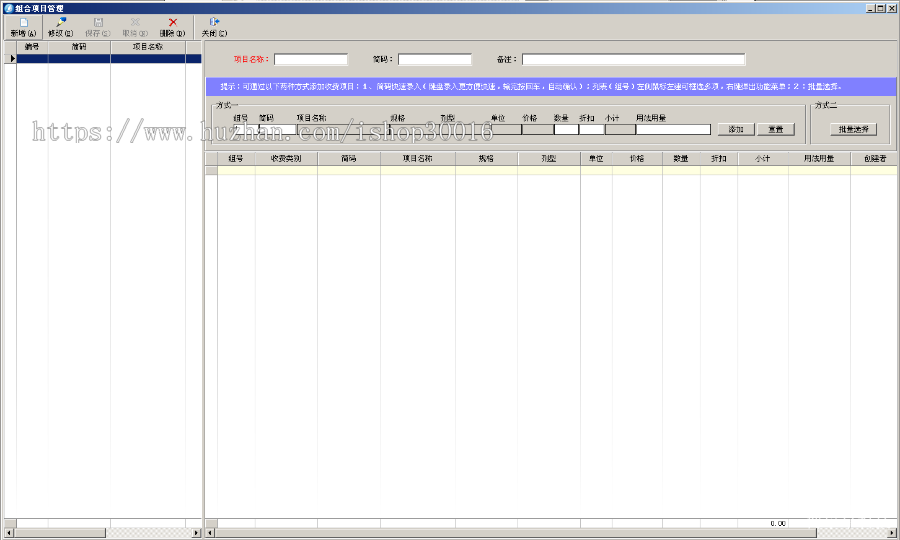Maximize the 组合项目管理 window
Image resolution: width=900 pixels, height=540 pixels.
881,8
